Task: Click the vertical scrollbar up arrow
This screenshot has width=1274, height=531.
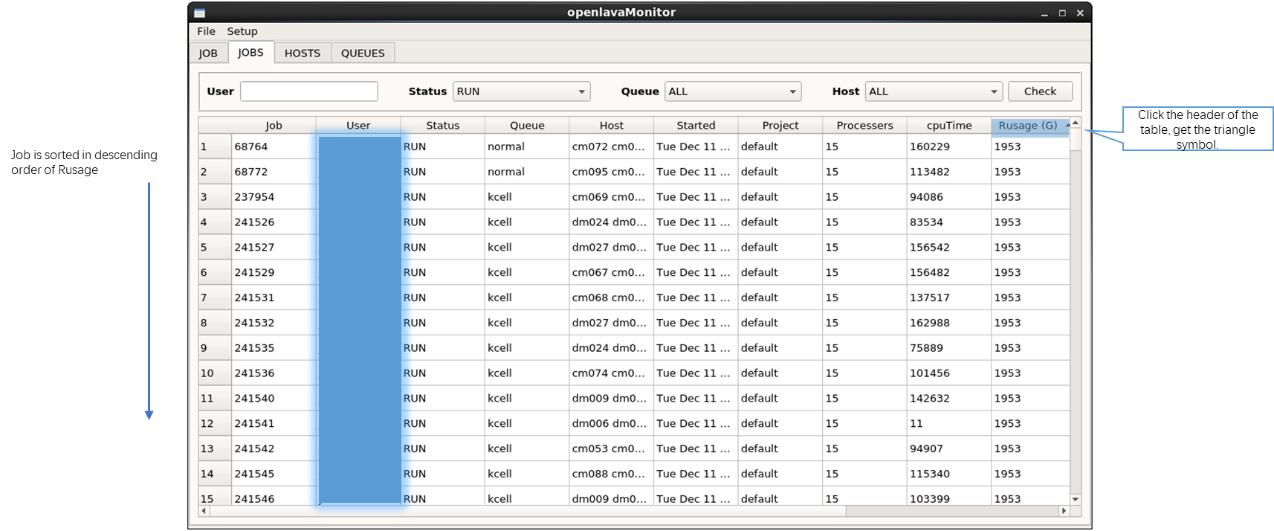Action: (1076, 123)
